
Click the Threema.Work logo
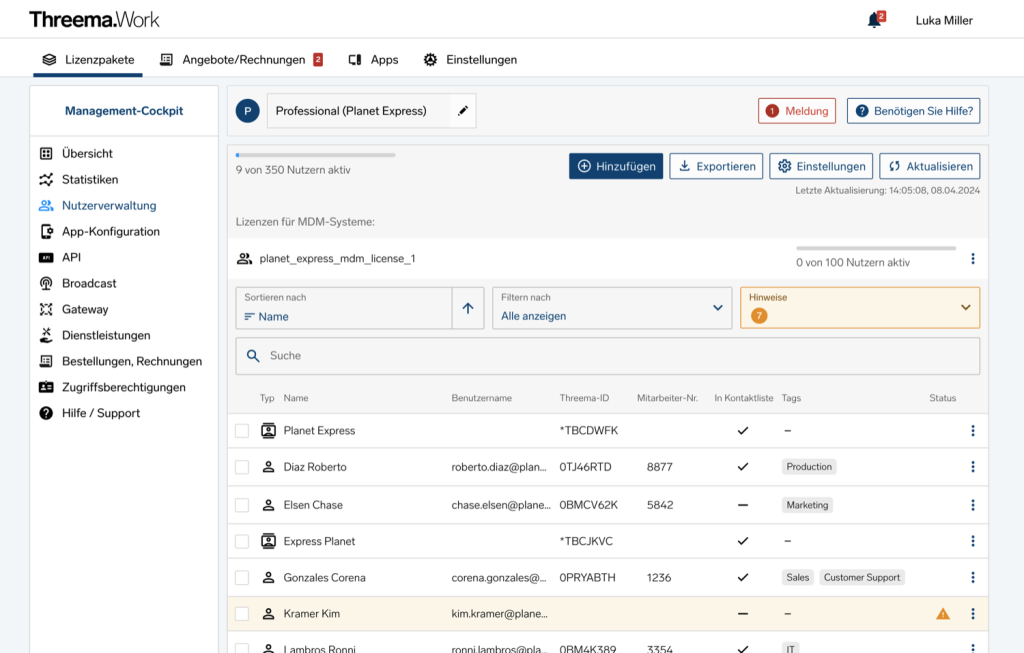pos(93,19)
